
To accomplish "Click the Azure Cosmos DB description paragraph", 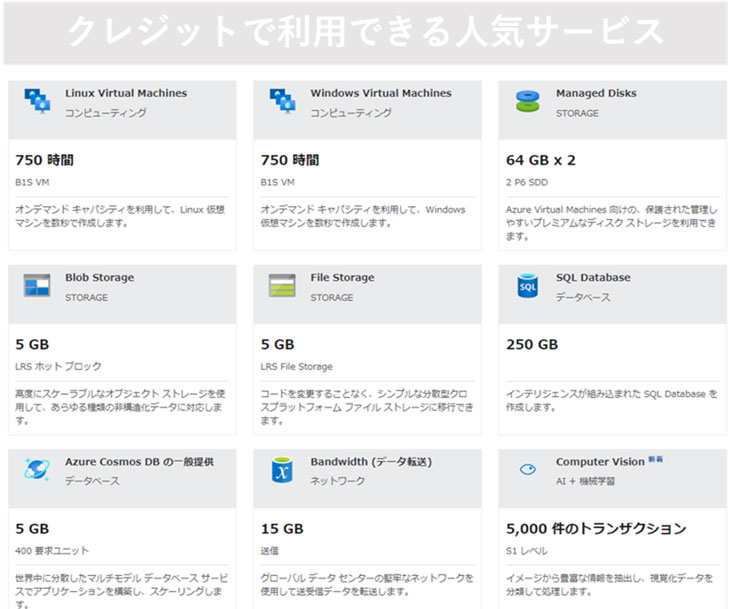I will 121,591.
